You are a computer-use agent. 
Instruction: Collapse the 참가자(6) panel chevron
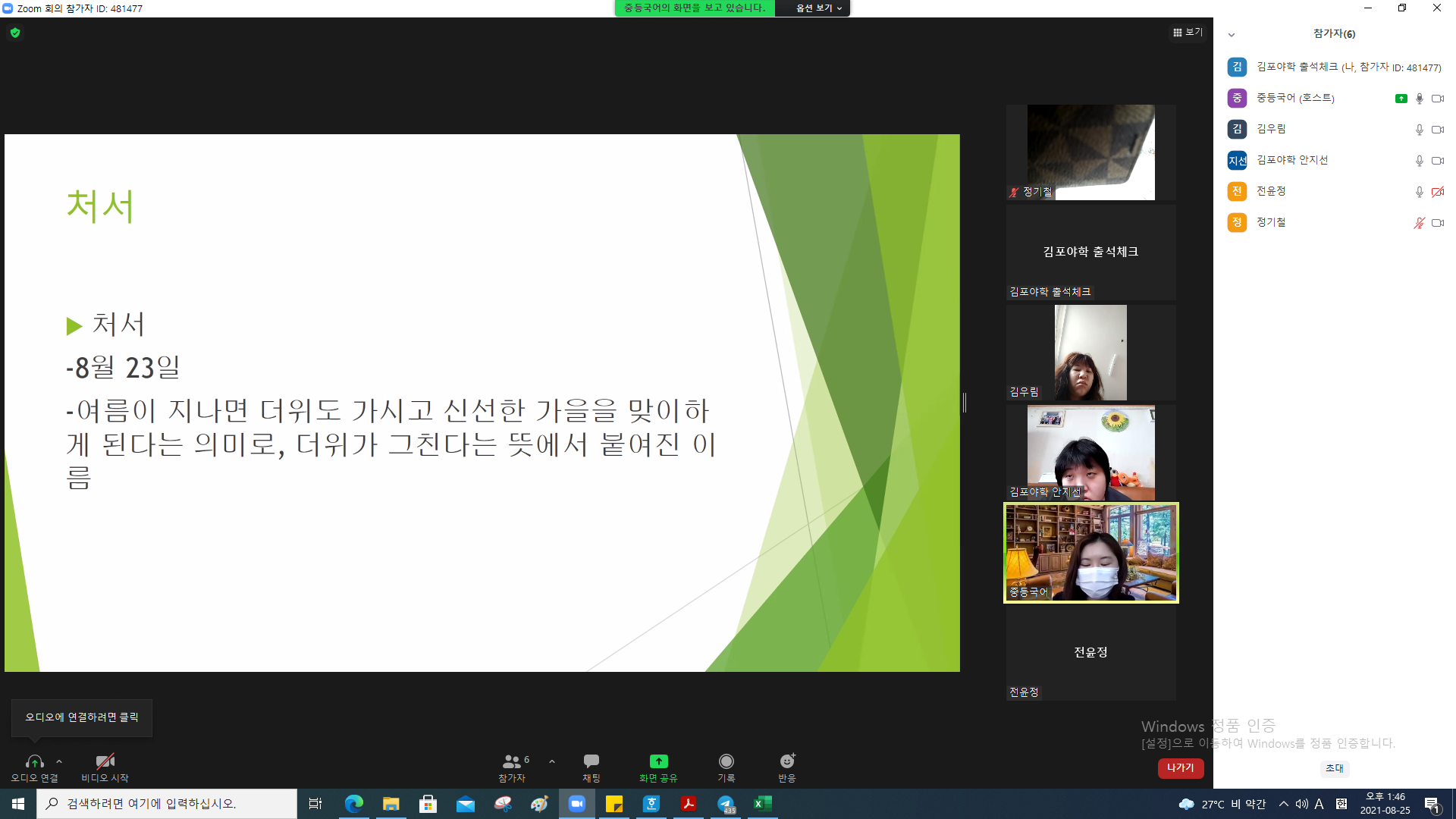pyautogui.click(x=1232, y=34)
